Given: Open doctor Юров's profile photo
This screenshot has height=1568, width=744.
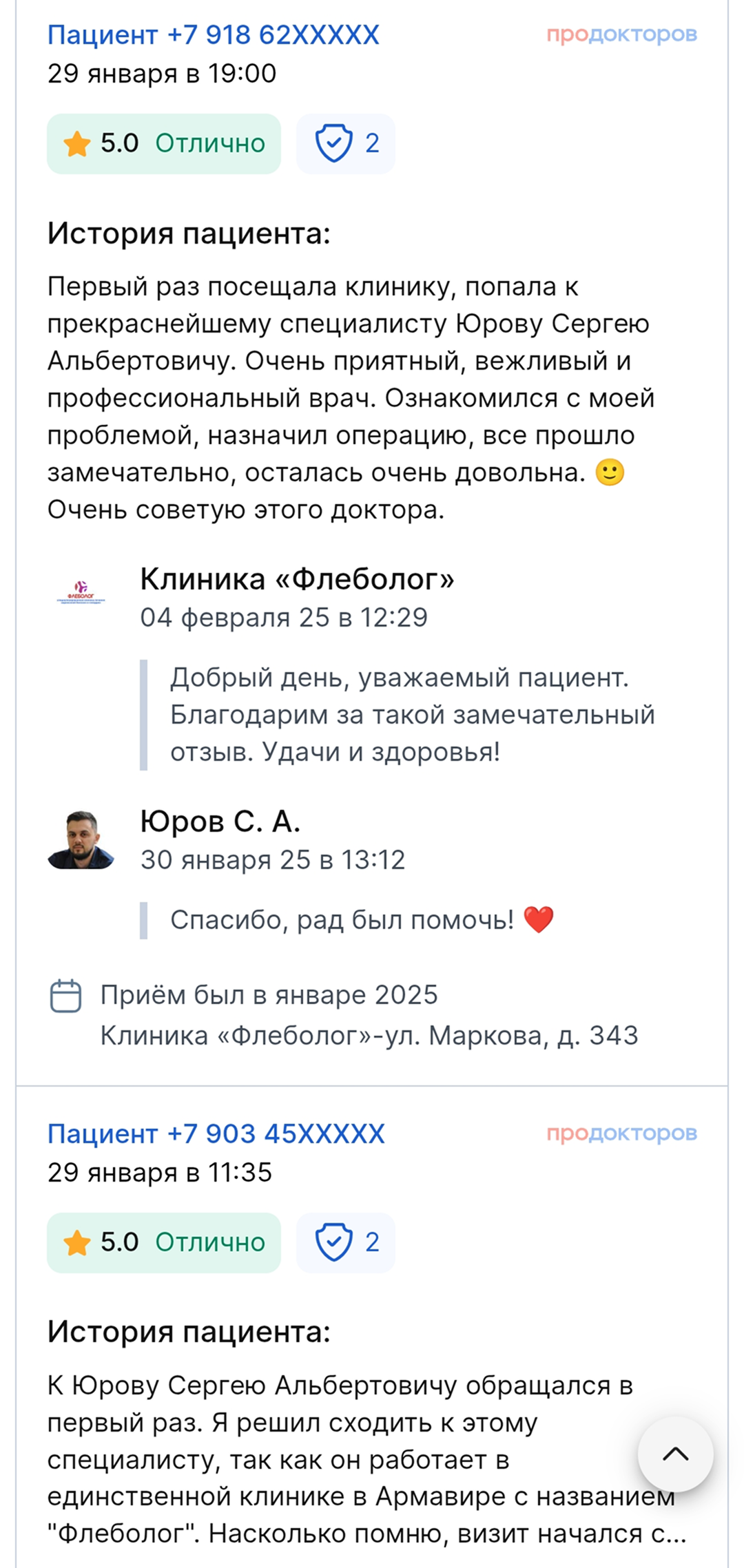Looking at the screenshot, I should point(81,839).
